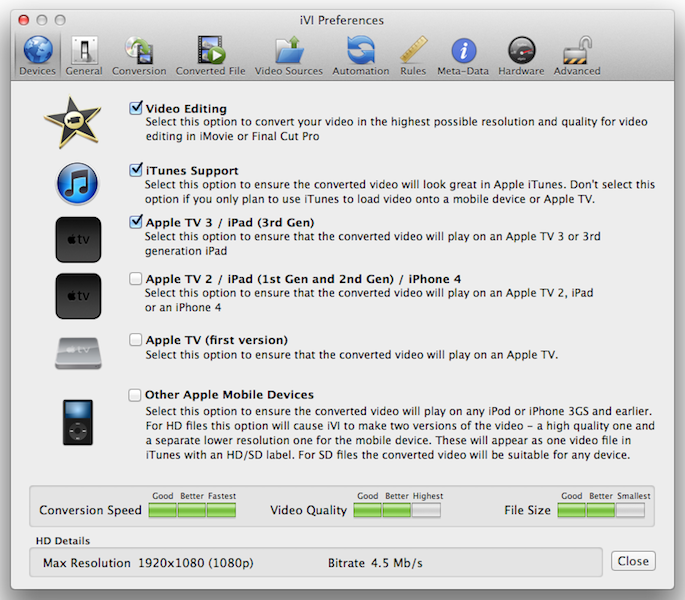Open the General preferences pane
Screen dimensions: 685x600
84,54
